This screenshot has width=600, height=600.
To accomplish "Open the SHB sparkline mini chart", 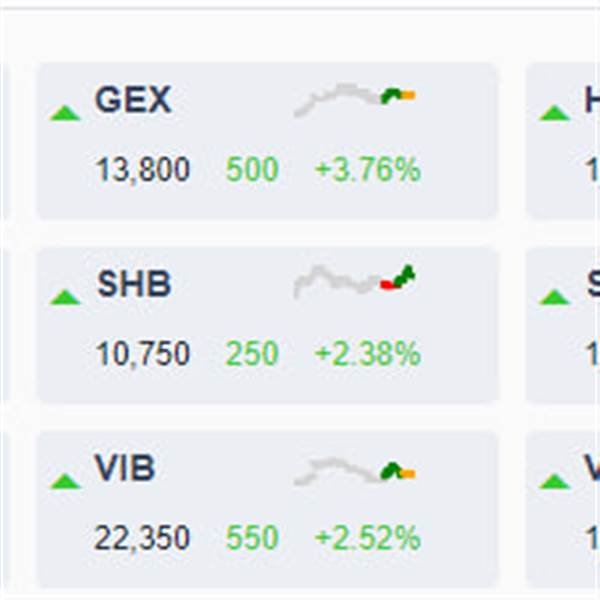I will click(x=354, y=282).
